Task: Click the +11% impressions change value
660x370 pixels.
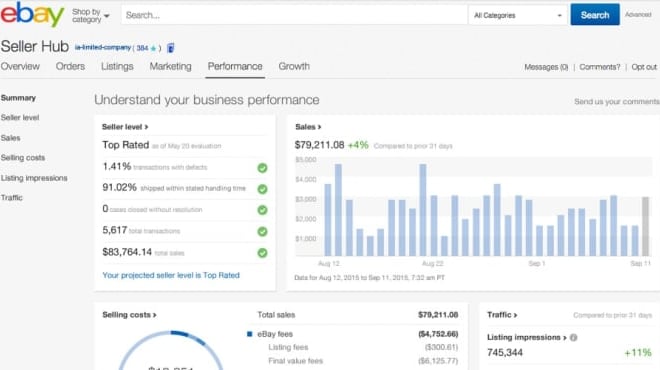Action: [638, 353]
